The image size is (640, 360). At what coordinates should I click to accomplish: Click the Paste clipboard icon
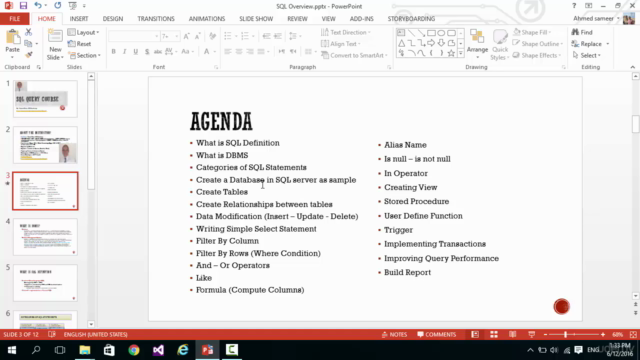click(x=12, y=38)
